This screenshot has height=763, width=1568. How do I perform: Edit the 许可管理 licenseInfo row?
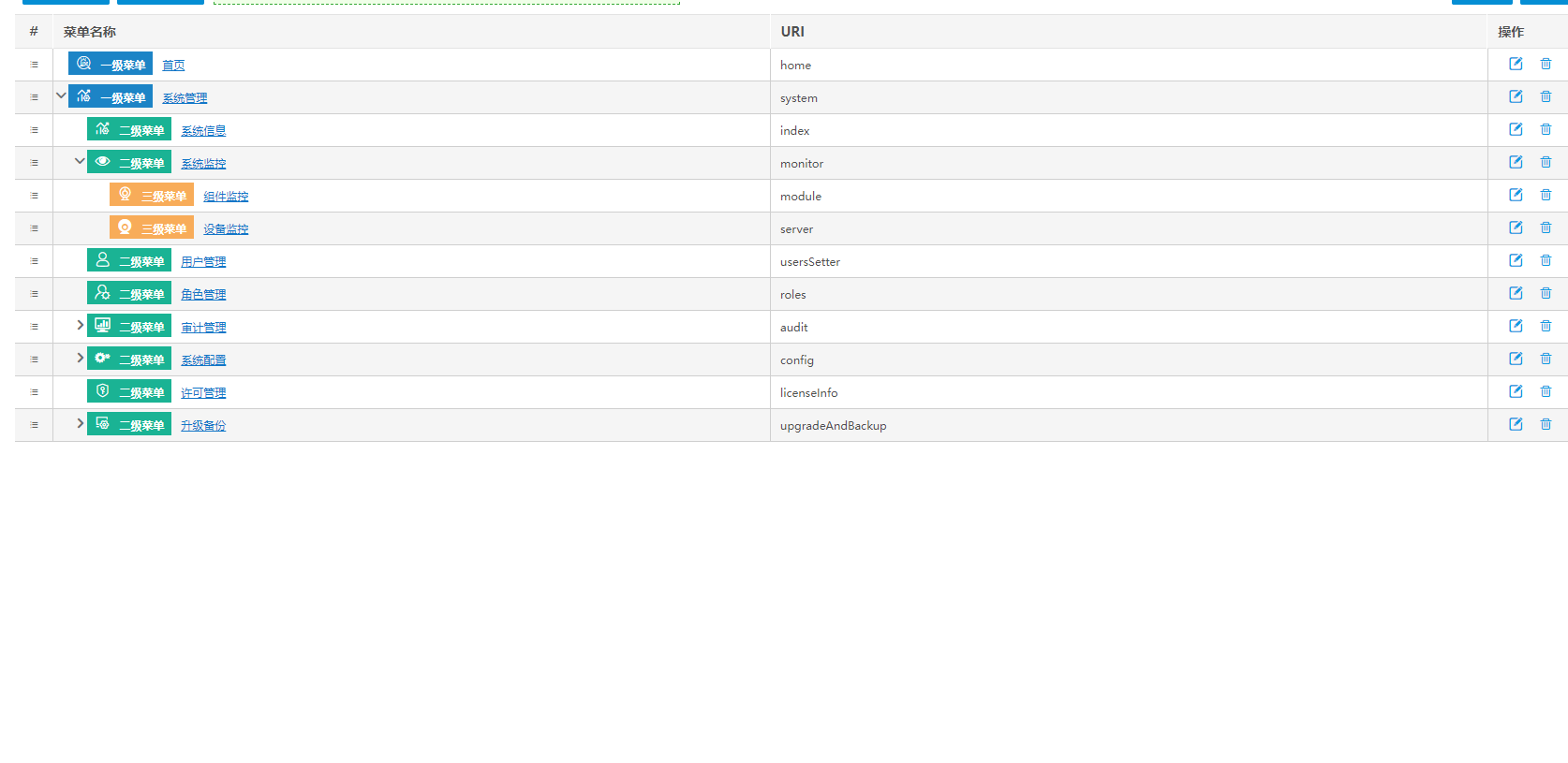tap(1516, 391)
